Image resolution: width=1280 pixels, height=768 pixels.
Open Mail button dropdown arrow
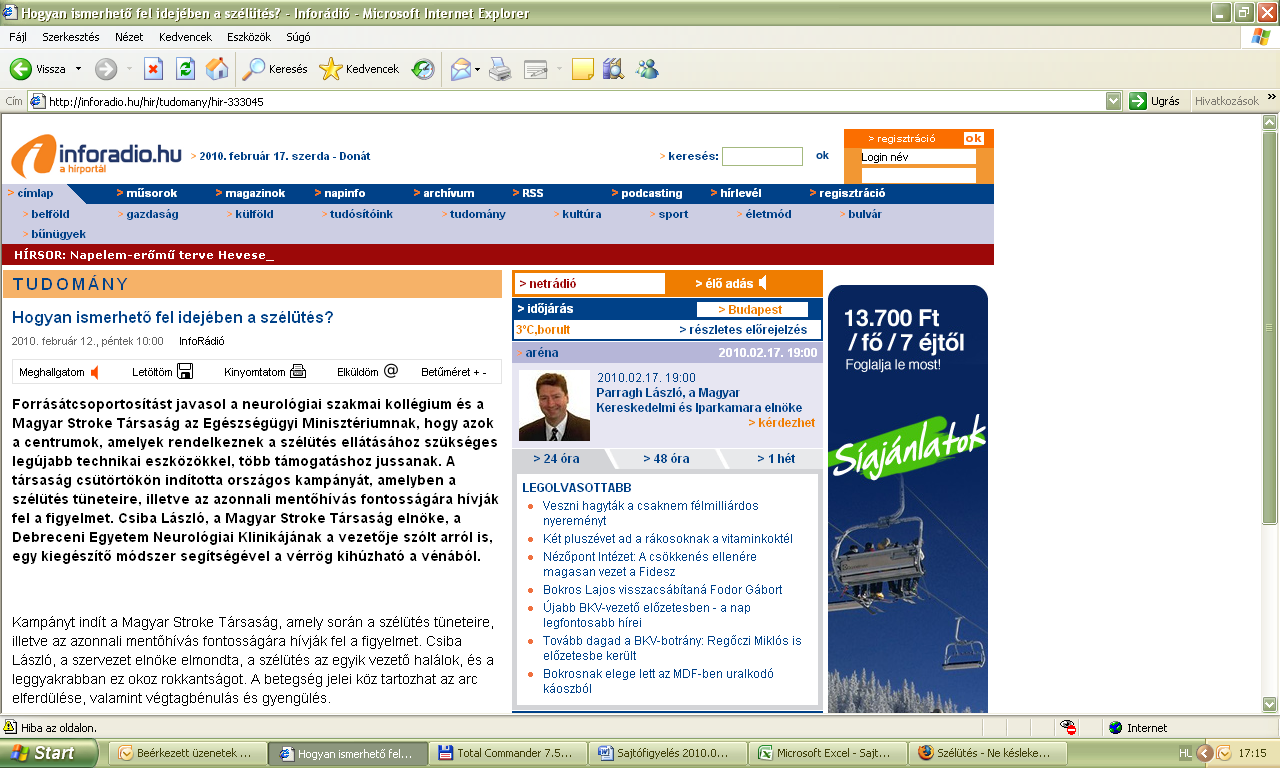[x=478, y=69]
